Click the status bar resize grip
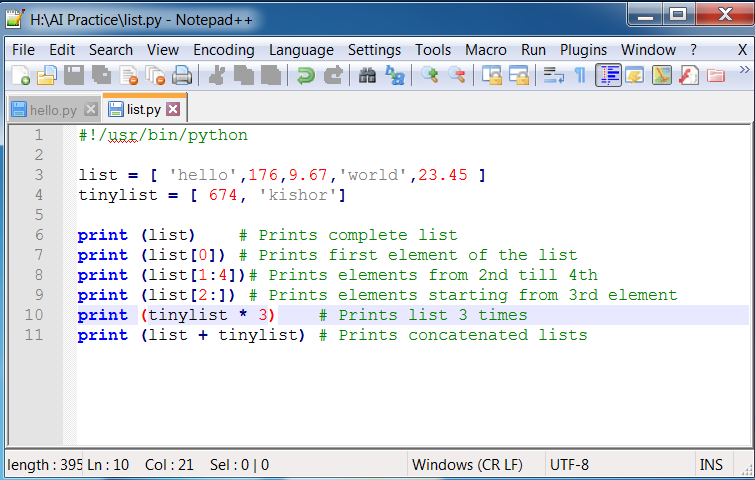Screen dimensions: 755x480 click(x=746, y=469)
